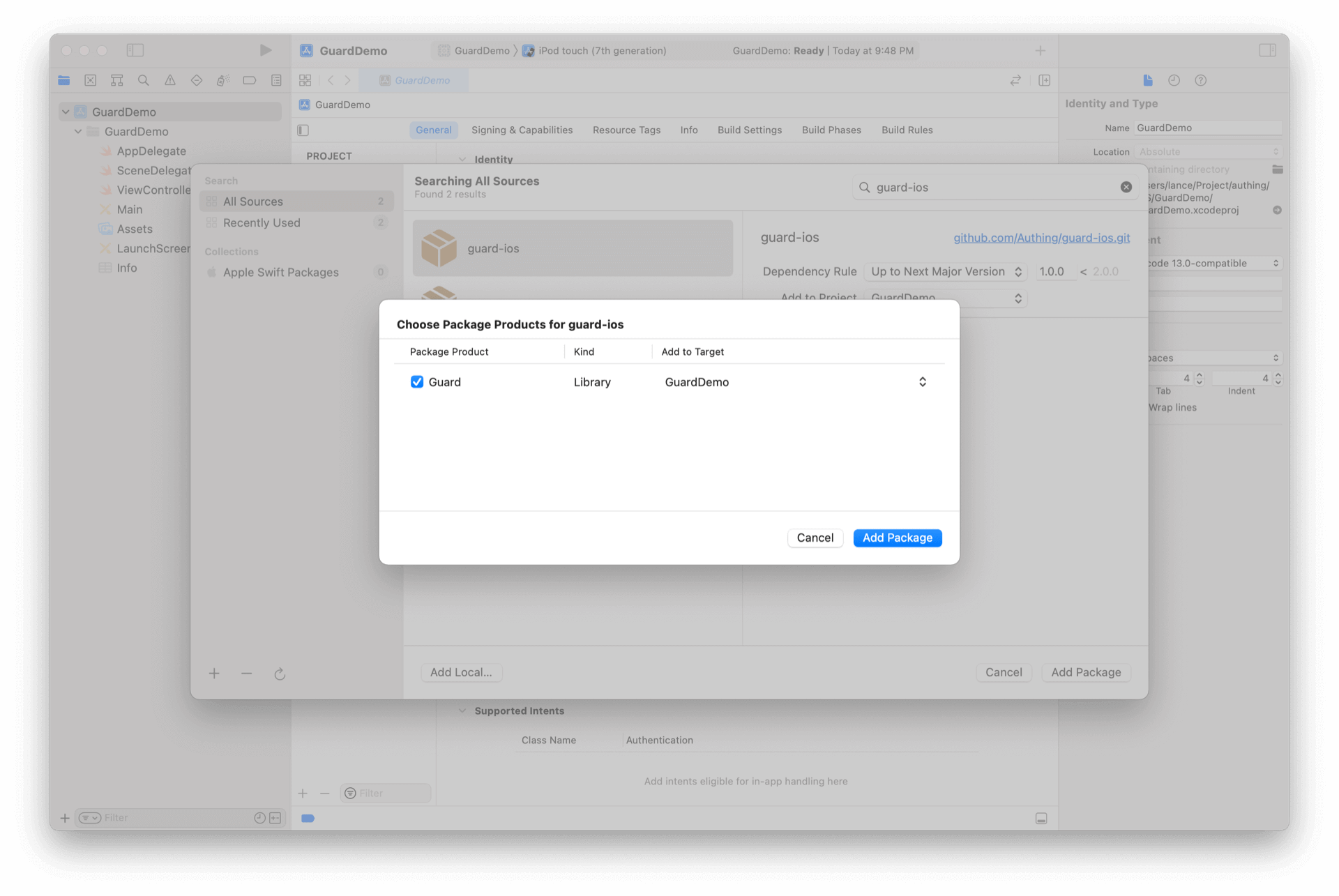Open github.com/Authing/guard-ios.git link
This screenshot has height=896, width=1339.
pos(1041,238)
